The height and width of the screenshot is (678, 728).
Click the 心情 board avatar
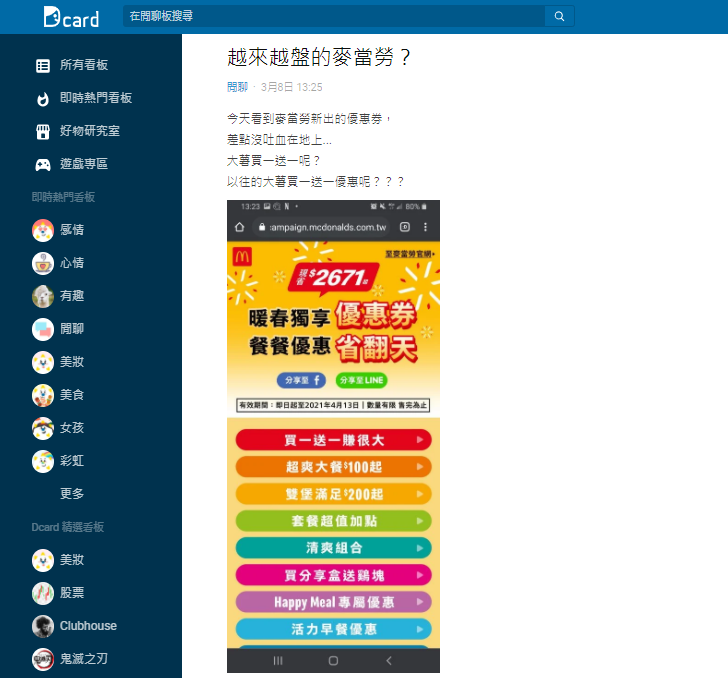(43, 263)
